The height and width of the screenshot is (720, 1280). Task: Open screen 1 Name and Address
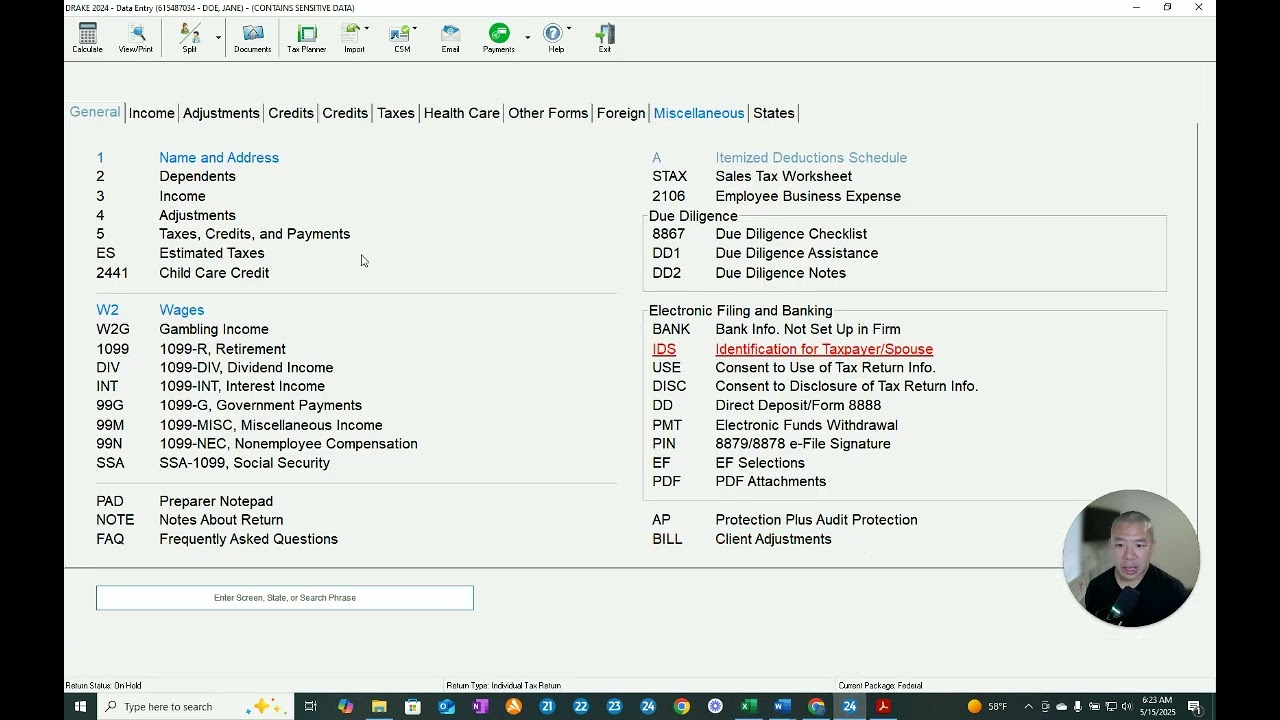point(219,158)
